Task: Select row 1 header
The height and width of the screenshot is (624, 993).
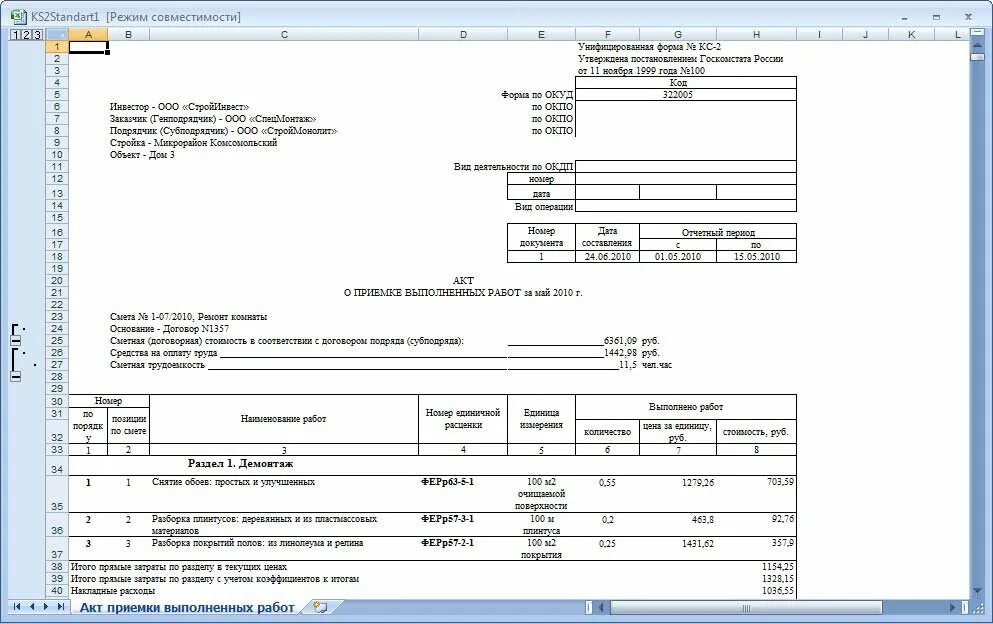Action: click(x=56, y=46)
